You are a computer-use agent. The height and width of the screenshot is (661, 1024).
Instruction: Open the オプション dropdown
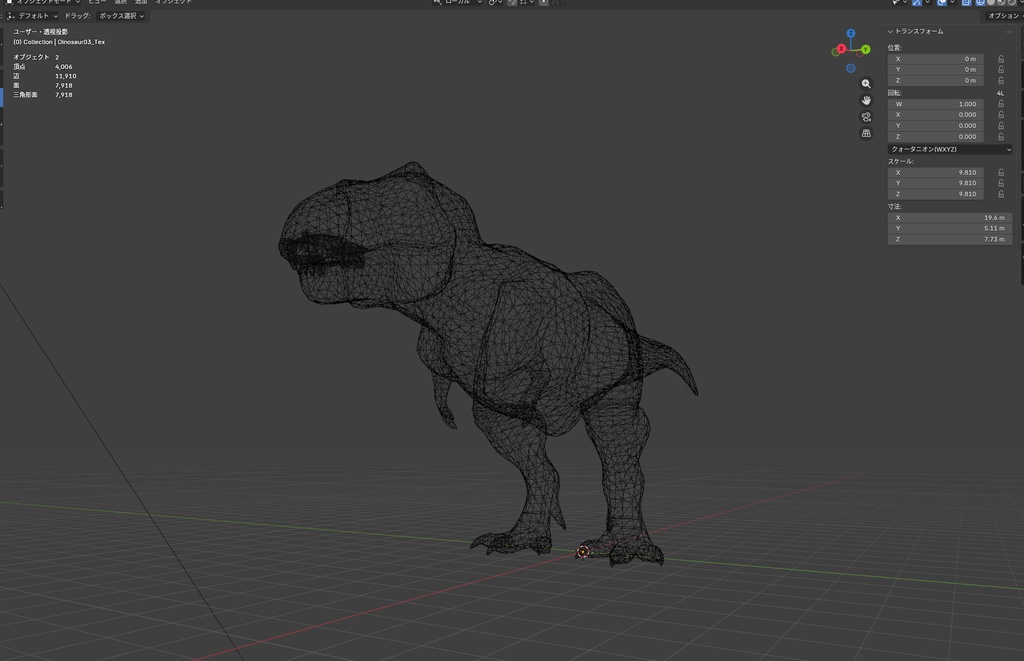(1003, 16)
